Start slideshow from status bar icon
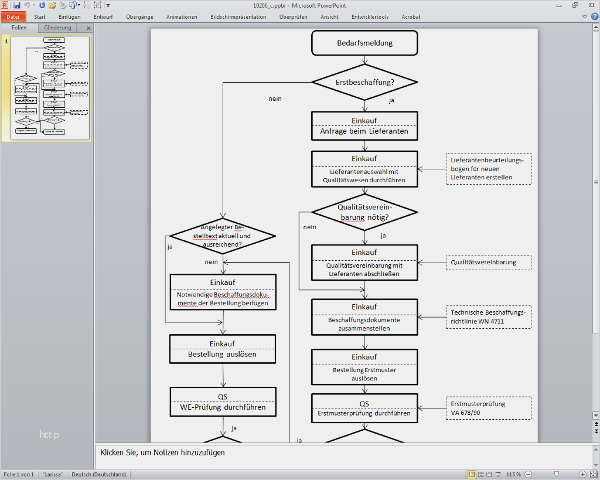The height and width of the screenshot is (480, 600). (x=498, y=475)
